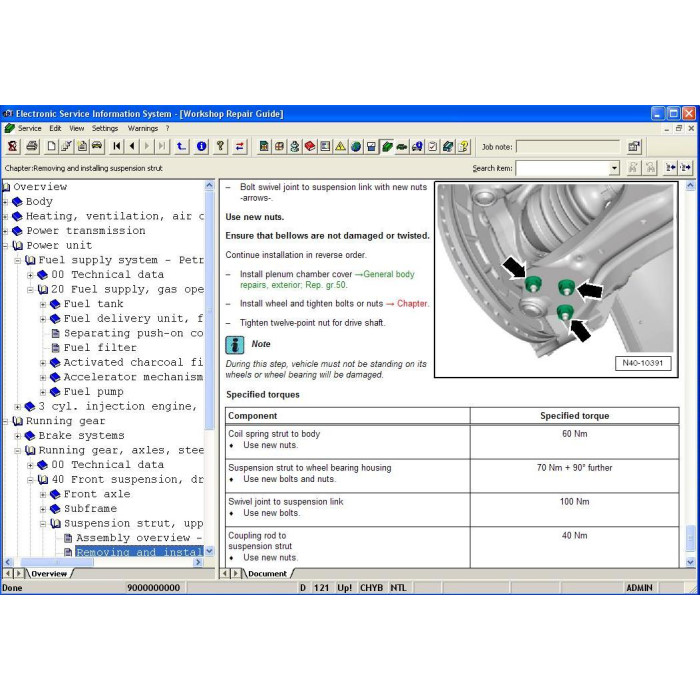Follow the red Chapter link
Viewport: 700px width, 700px height.
pyautogui.click(x=412, y=304)
